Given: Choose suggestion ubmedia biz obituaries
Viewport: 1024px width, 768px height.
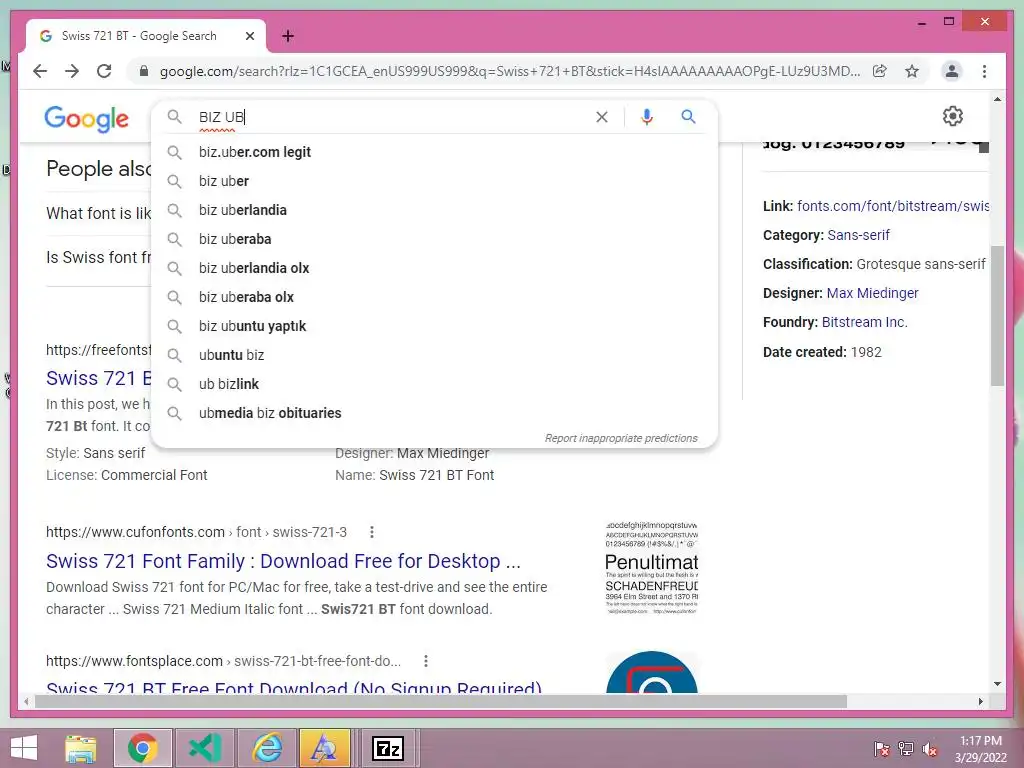Looking at the screenshot, I should coord(434,413).
